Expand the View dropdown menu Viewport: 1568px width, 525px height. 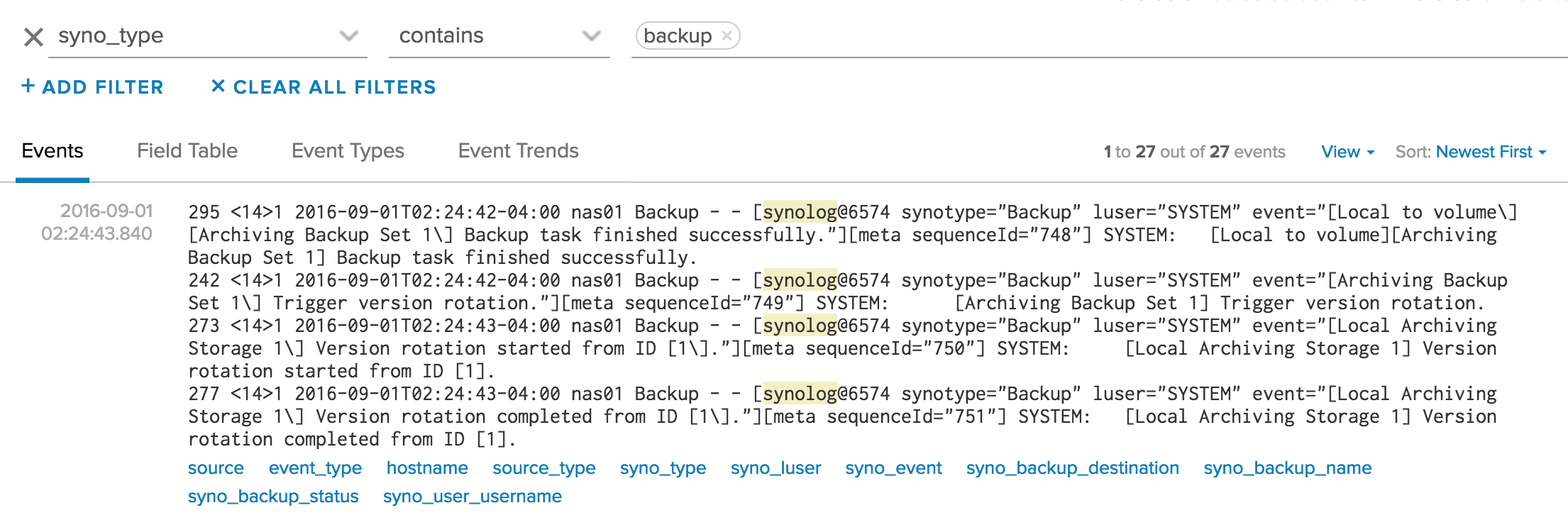click(x=1347, y=152)
